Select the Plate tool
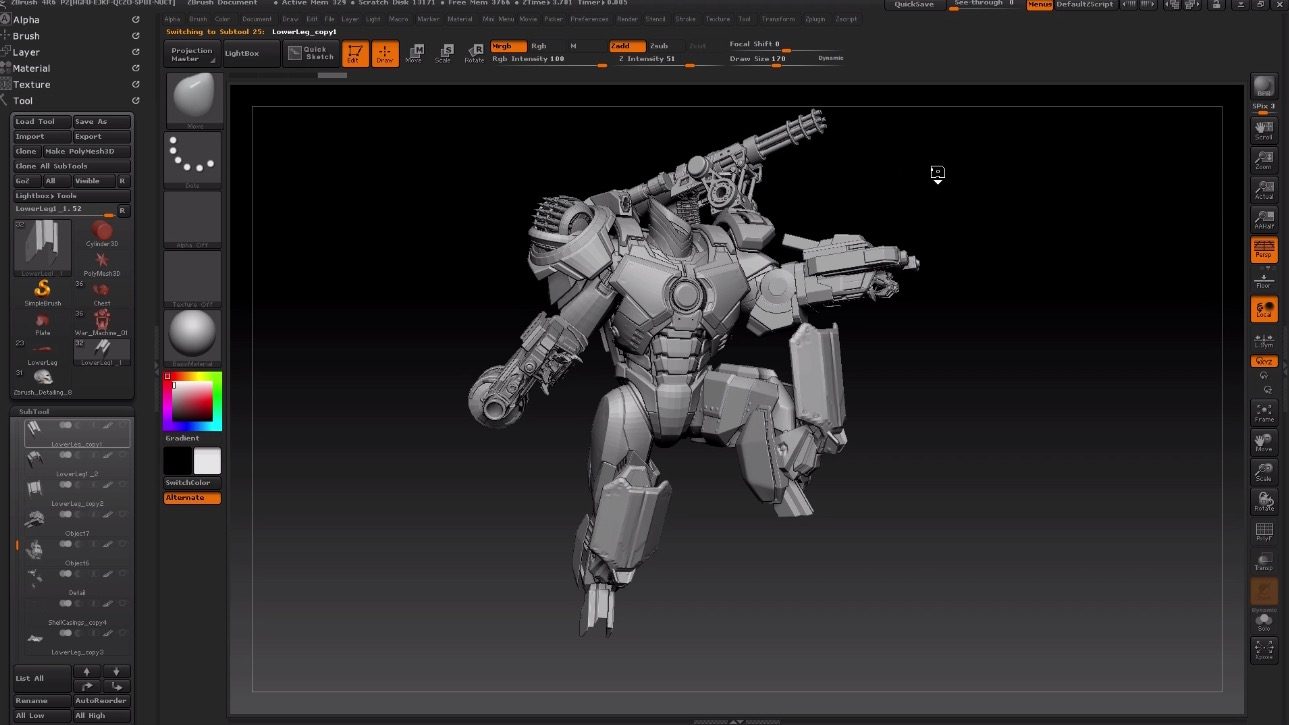1289x725 pixels. pyautogui.click(x=43, y=323)
